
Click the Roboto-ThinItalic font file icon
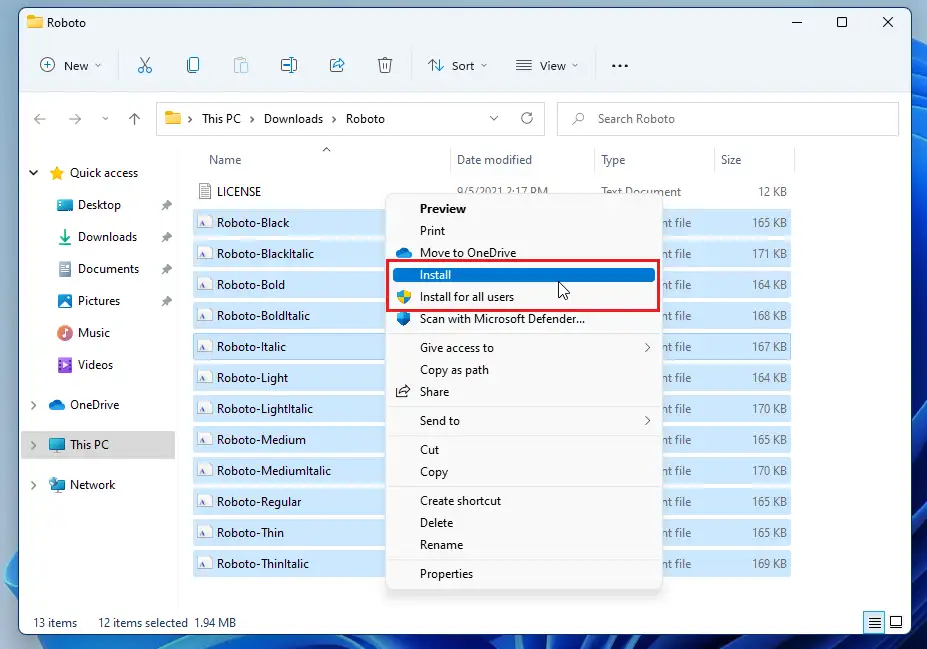click(x=204, y=564)
